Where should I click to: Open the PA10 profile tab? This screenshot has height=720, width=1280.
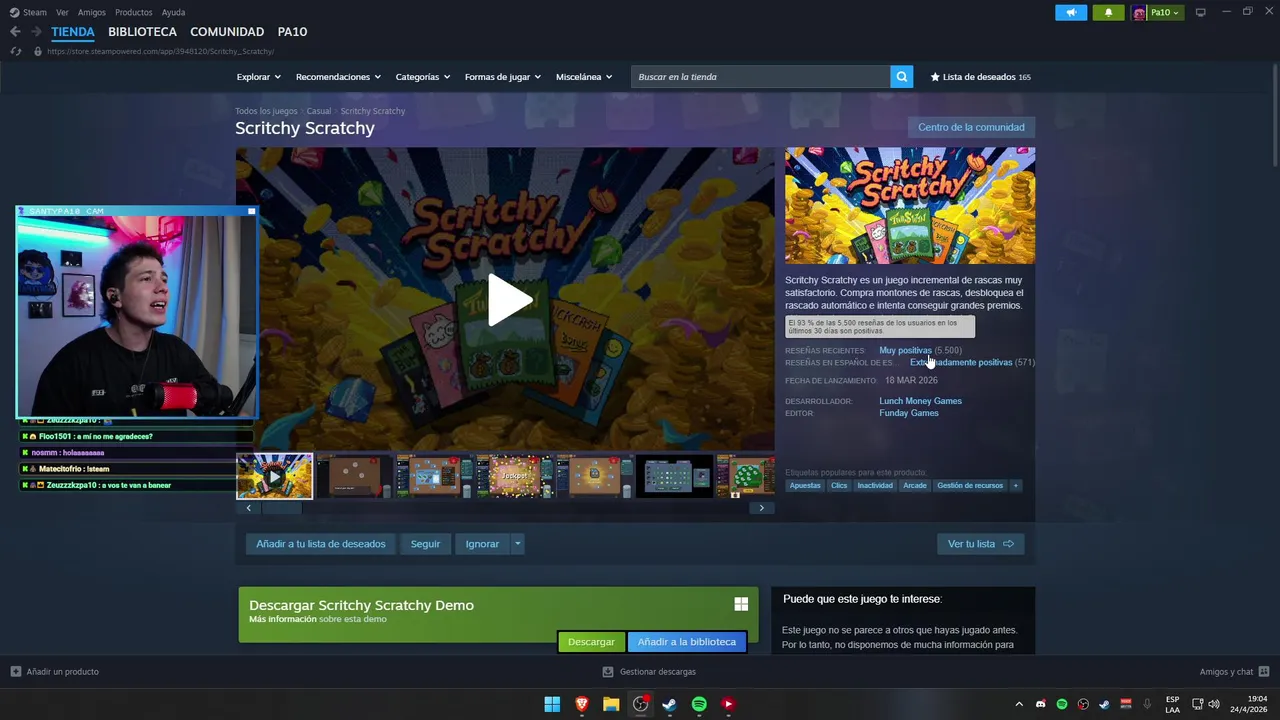(x=292, y=32)
